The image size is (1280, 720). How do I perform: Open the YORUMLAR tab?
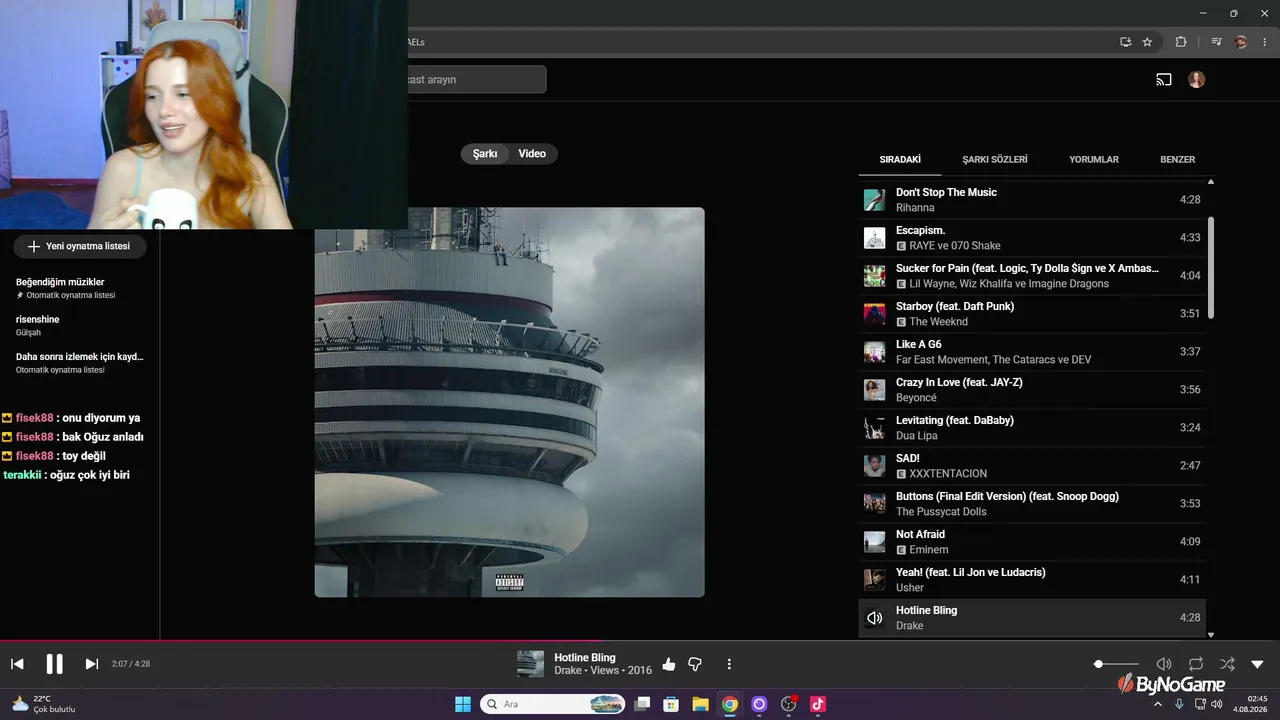click(x=1094, y=159)
